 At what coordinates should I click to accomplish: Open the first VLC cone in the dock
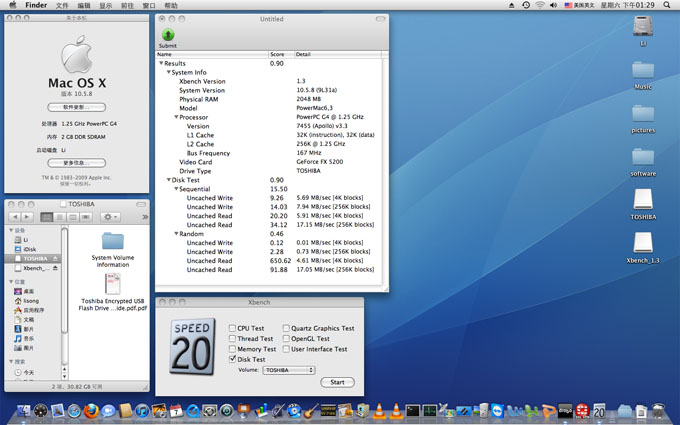(x=379, y=410)
